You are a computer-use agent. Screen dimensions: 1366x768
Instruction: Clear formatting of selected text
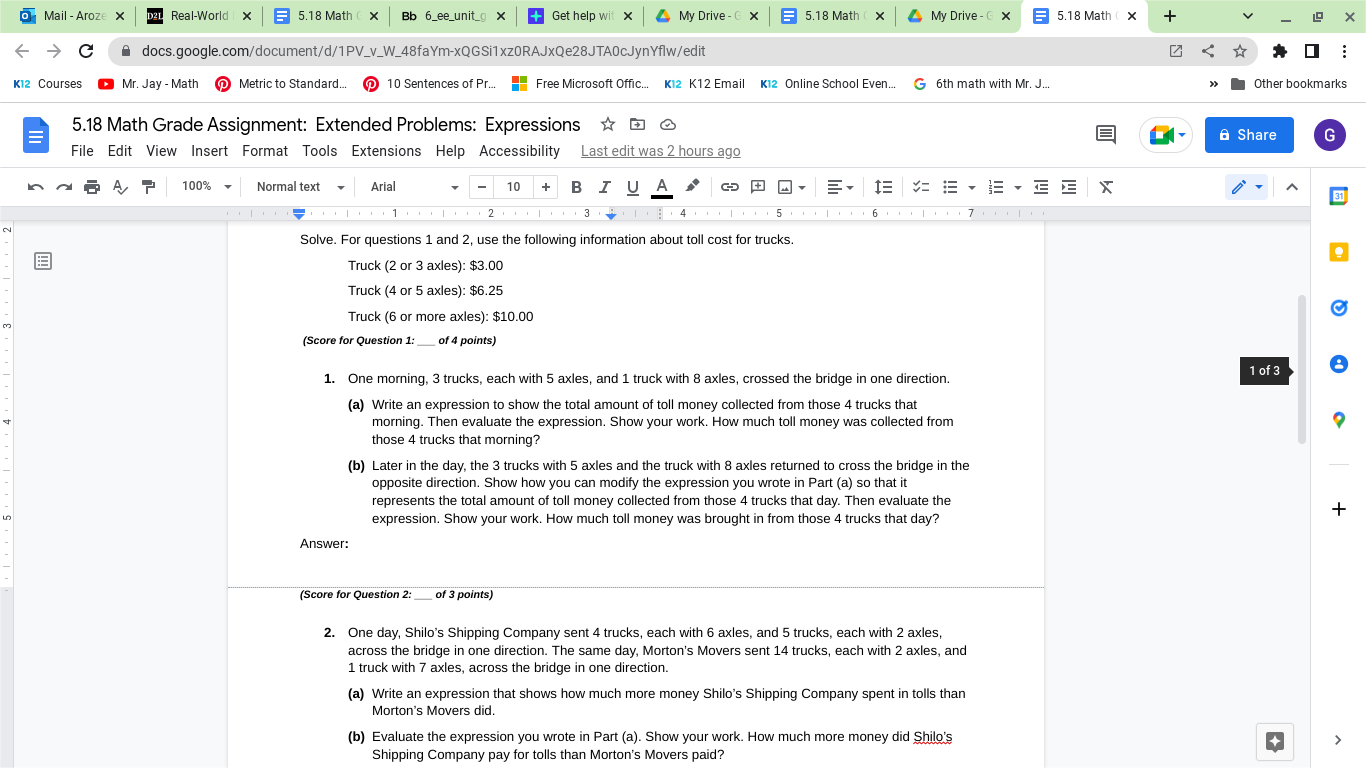(x=1106, y=187)
